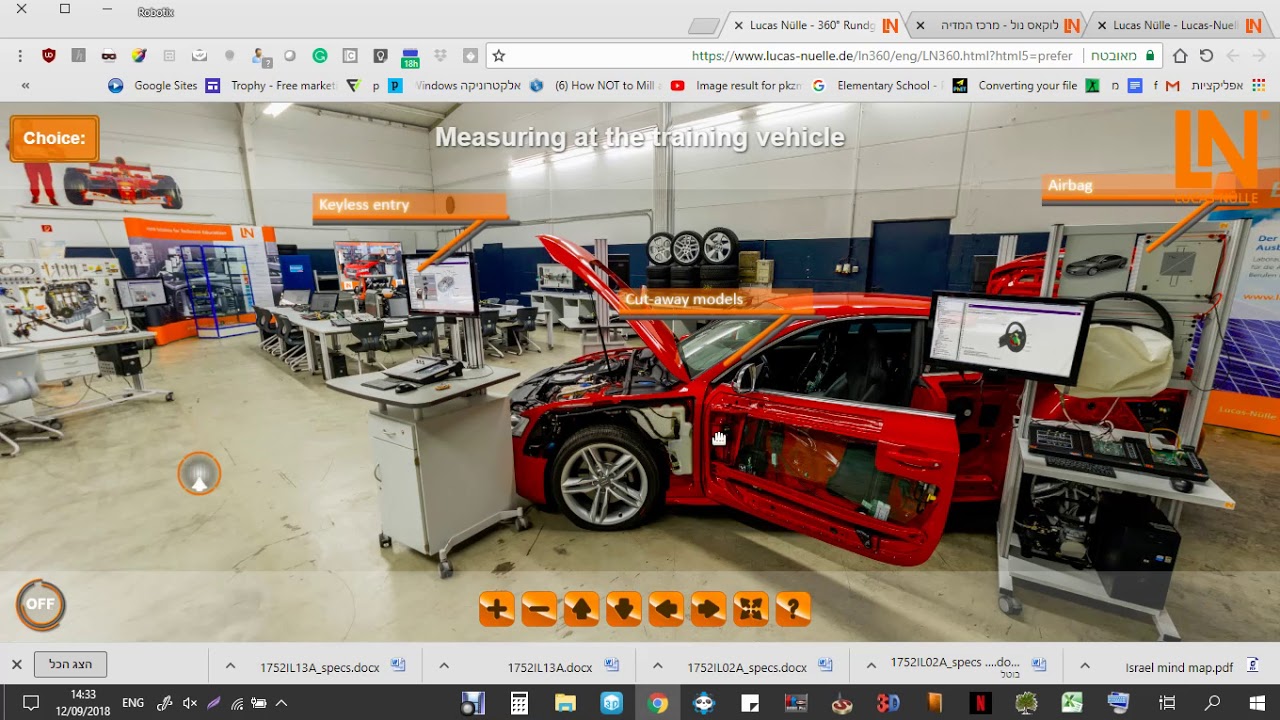
Task: Toggle the OFF auto-rotation switch
Action: (41, 604)
